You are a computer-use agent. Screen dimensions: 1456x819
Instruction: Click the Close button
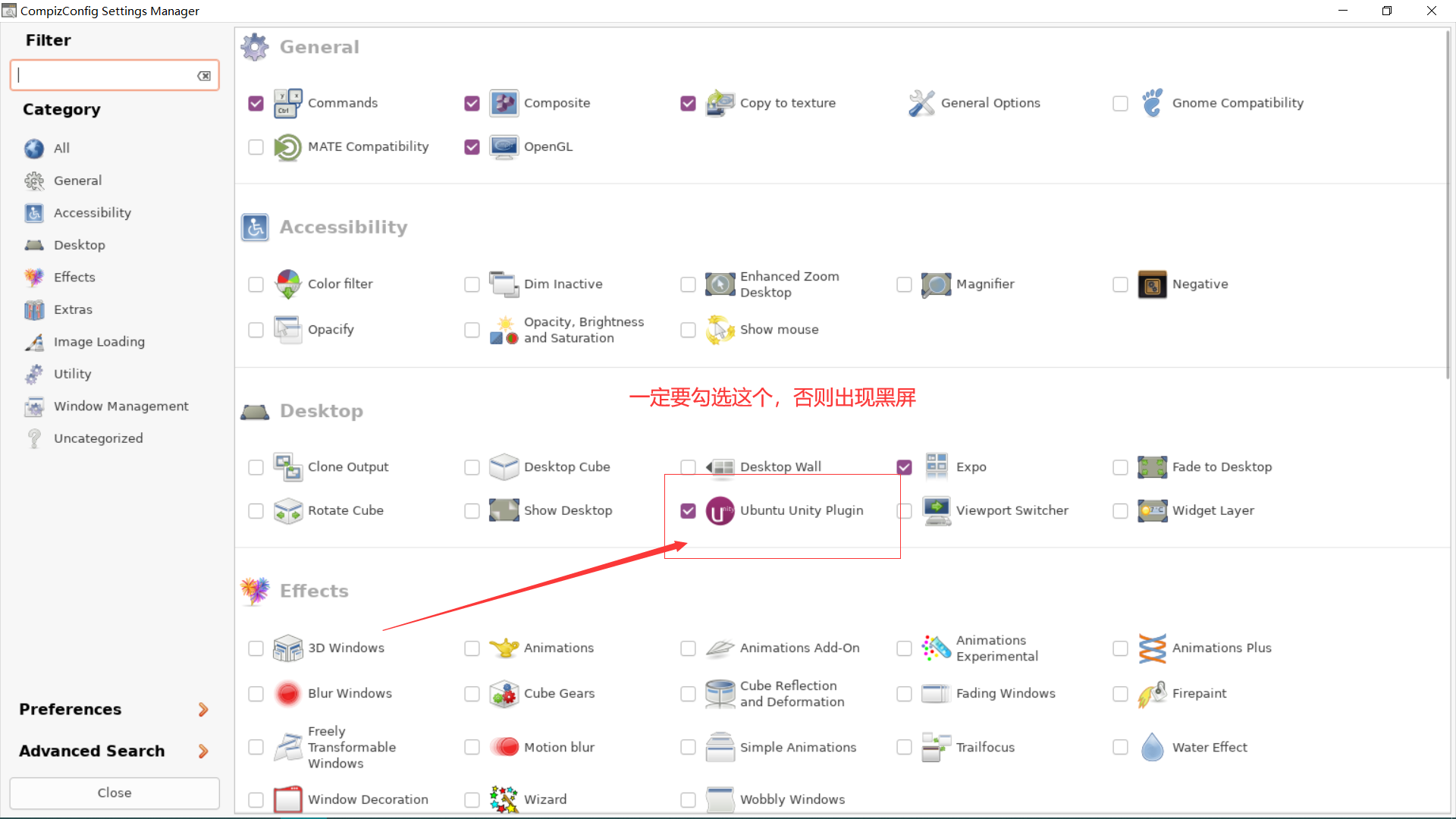click(x=114, y=792)
